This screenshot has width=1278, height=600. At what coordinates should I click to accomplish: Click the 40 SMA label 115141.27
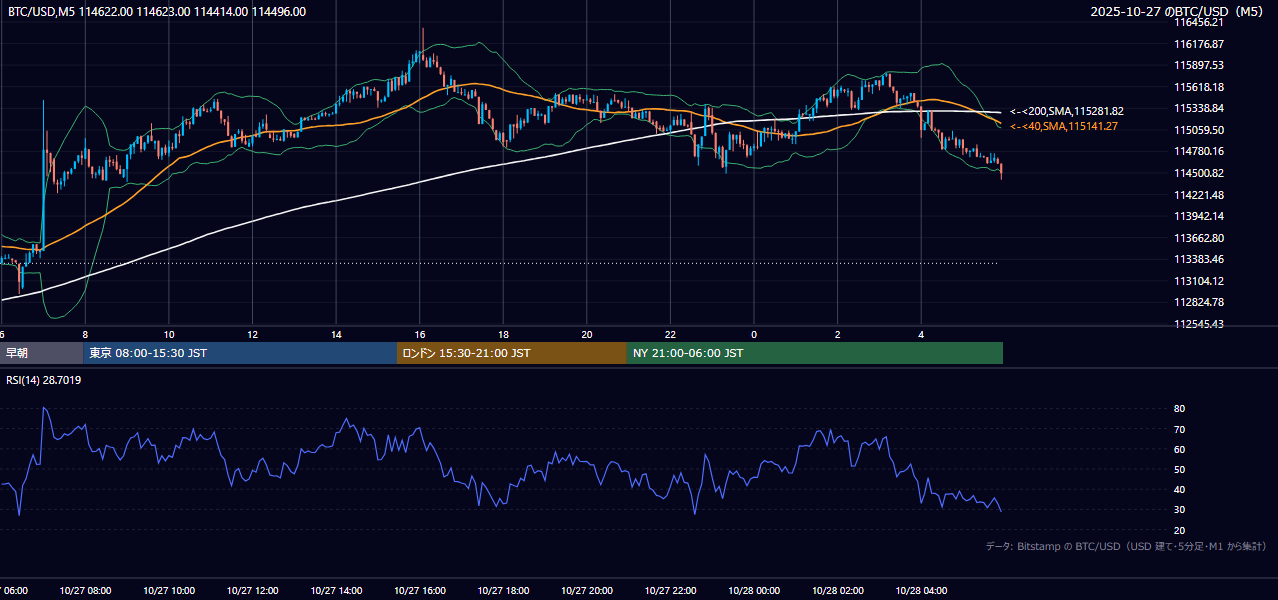click(1064, 126)
